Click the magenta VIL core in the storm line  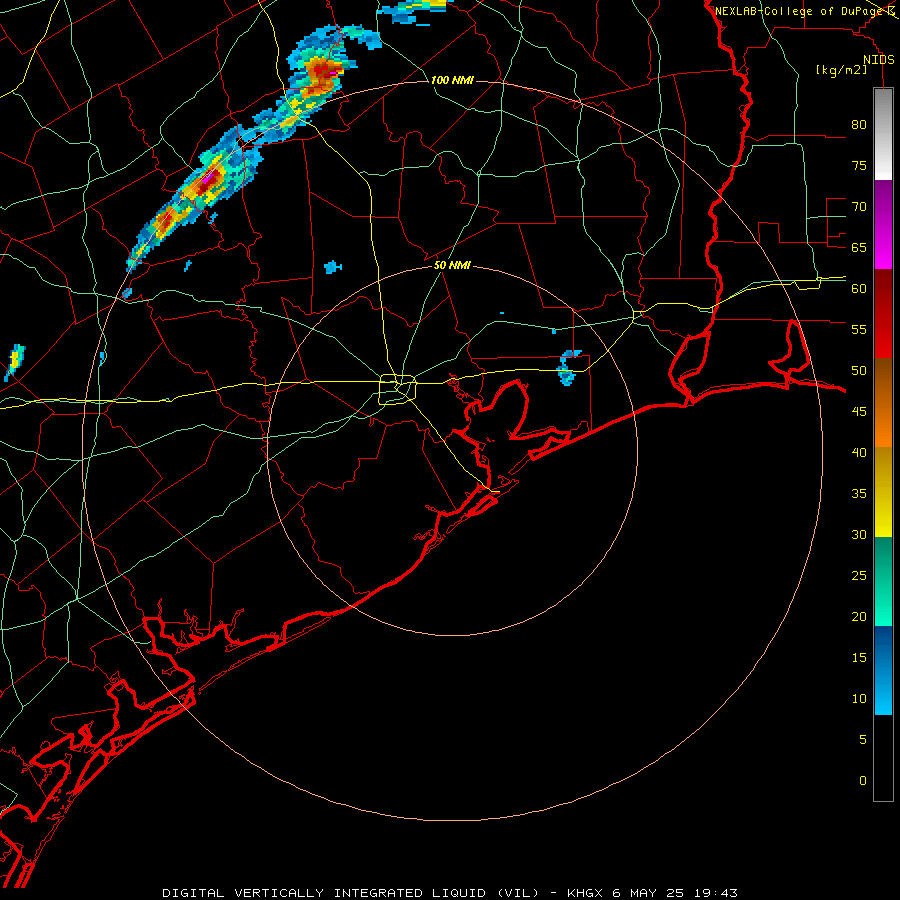207,179
